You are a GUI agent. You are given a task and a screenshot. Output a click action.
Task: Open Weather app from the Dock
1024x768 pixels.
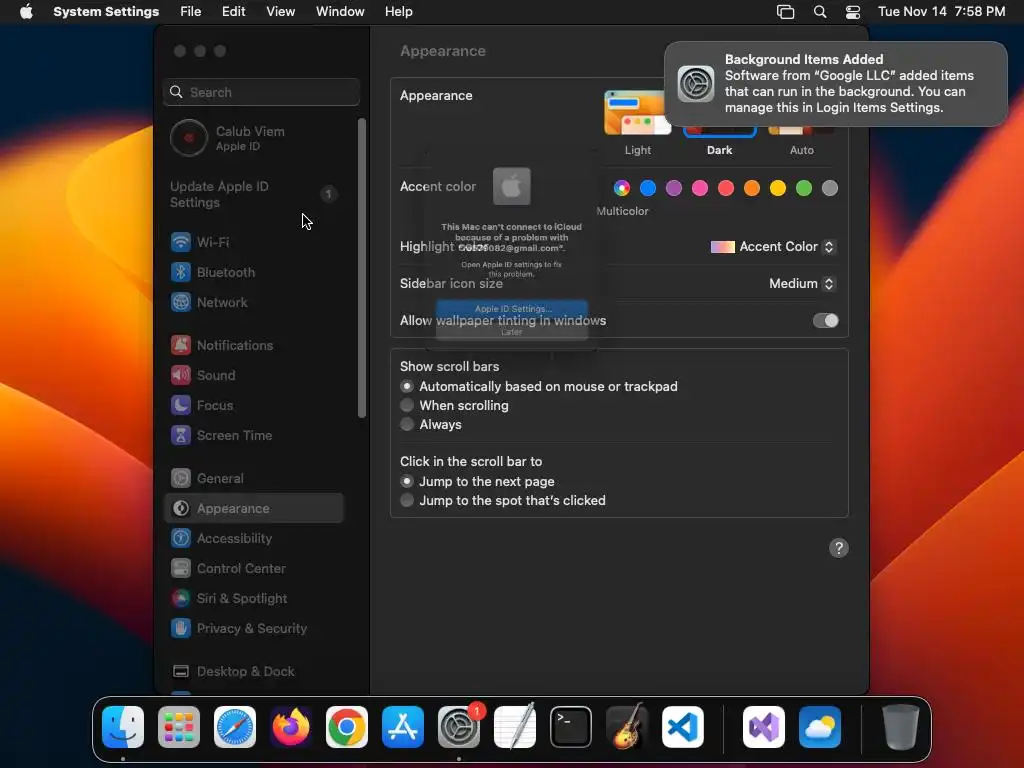(820, 727)
